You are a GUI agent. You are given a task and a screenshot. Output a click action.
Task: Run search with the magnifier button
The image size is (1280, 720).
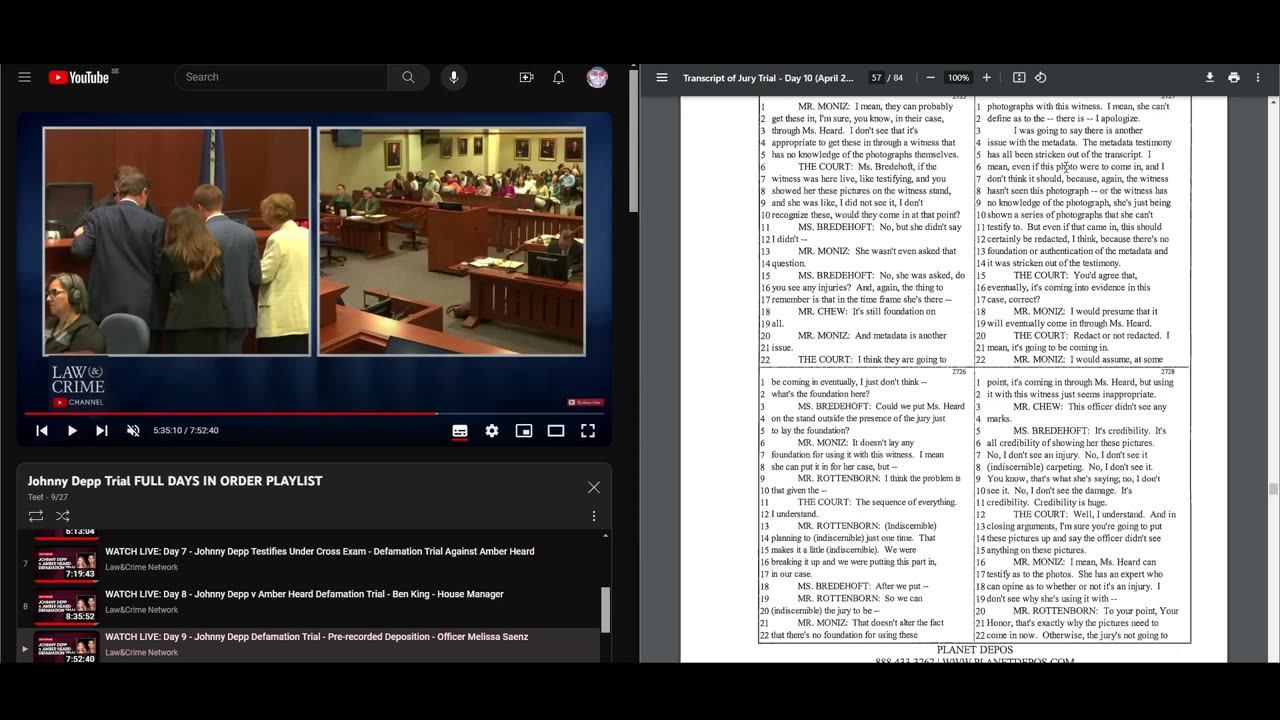tap(408, 77)
